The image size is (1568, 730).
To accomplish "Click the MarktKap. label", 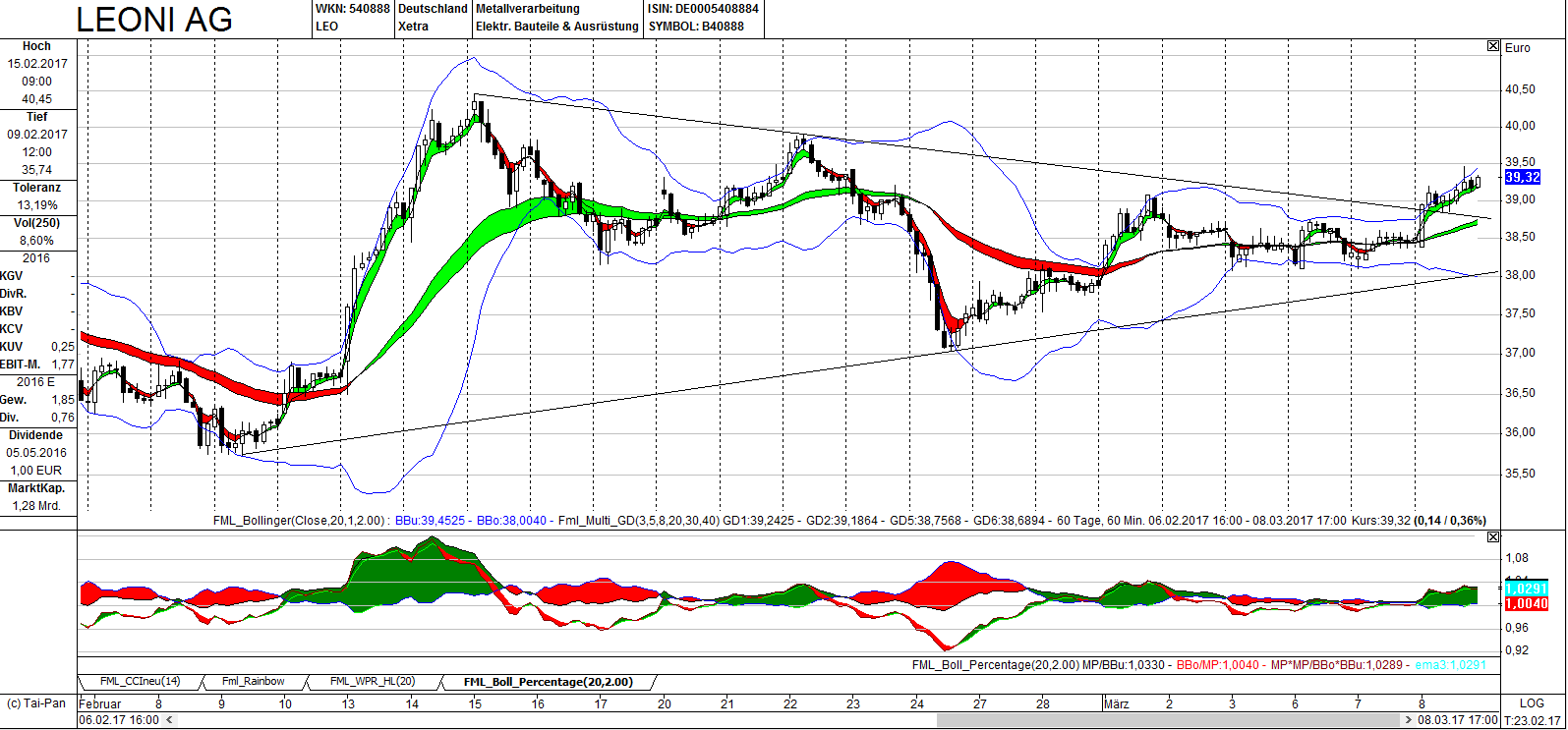I will [x=36, y=488].
